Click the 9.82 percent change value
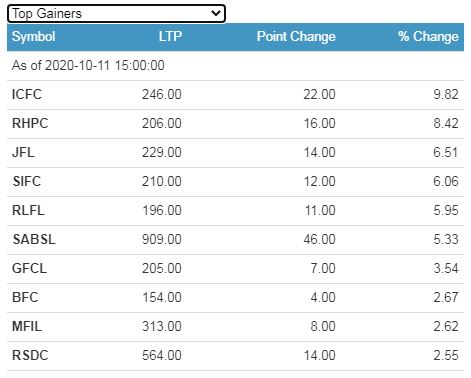This screenshot has height=378, width=471. click(x=446, y=94)
